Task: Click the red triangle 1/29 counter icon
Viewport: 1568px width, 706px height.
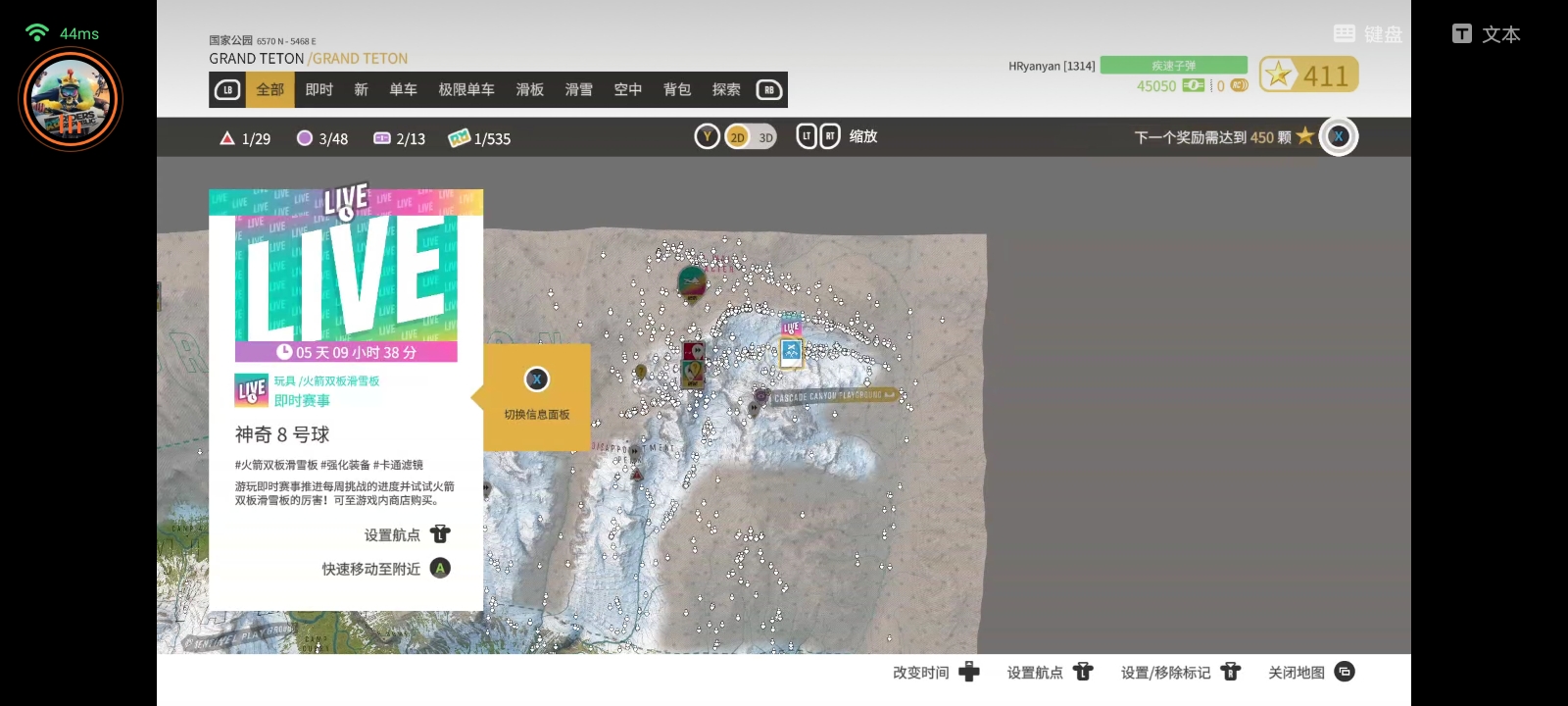Action: (x=227, y=138)
